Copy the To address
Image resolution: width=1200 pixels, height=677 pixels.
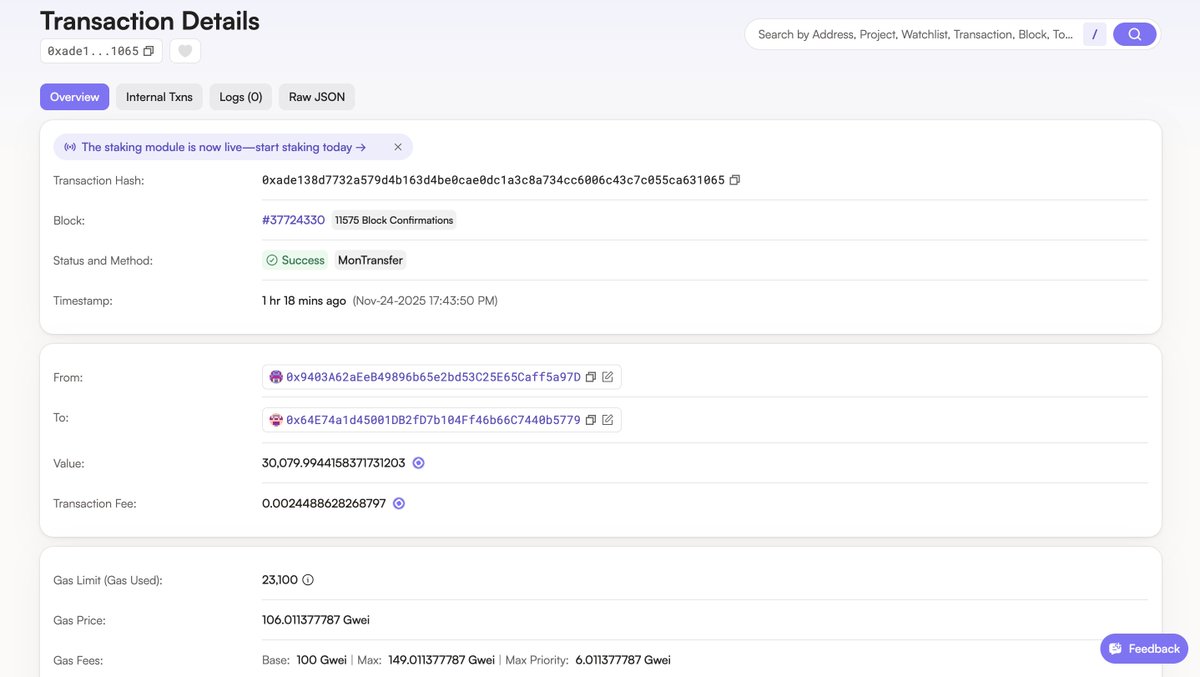[591, 420]
